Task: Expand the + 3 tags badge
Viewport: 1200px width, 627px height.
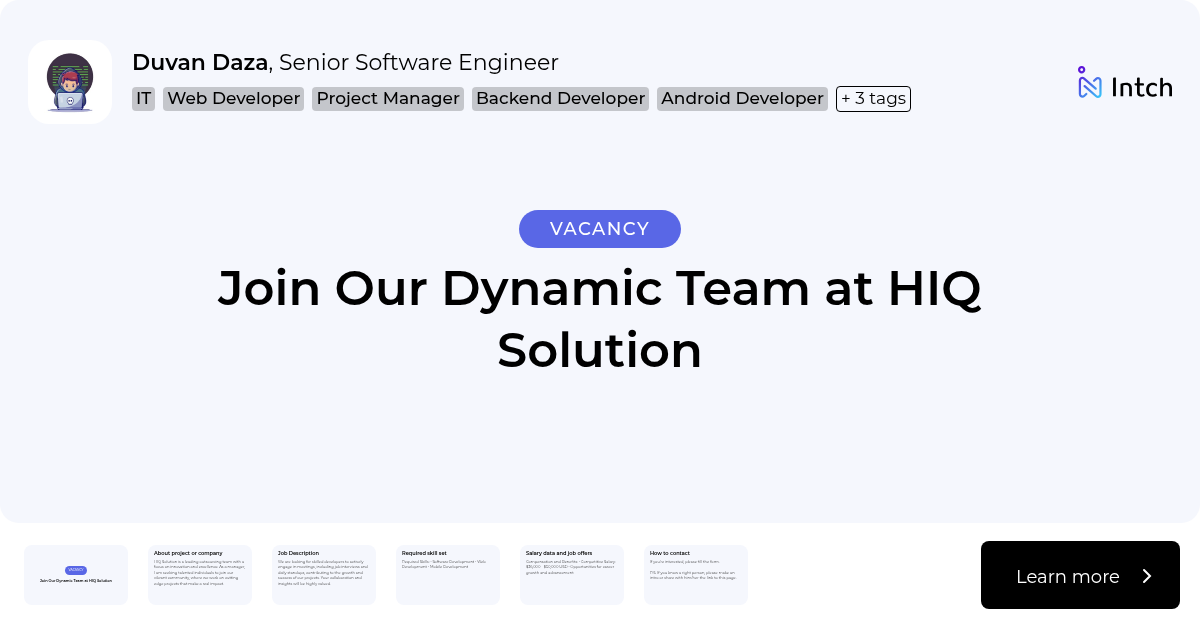Action: point(873,98)
